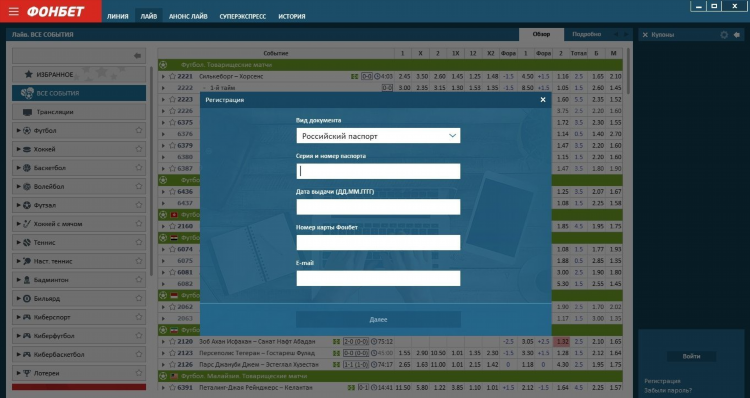The image size is (750, 398).
Task: Close the Регистрация dialog with X
Action: point(543,100)
